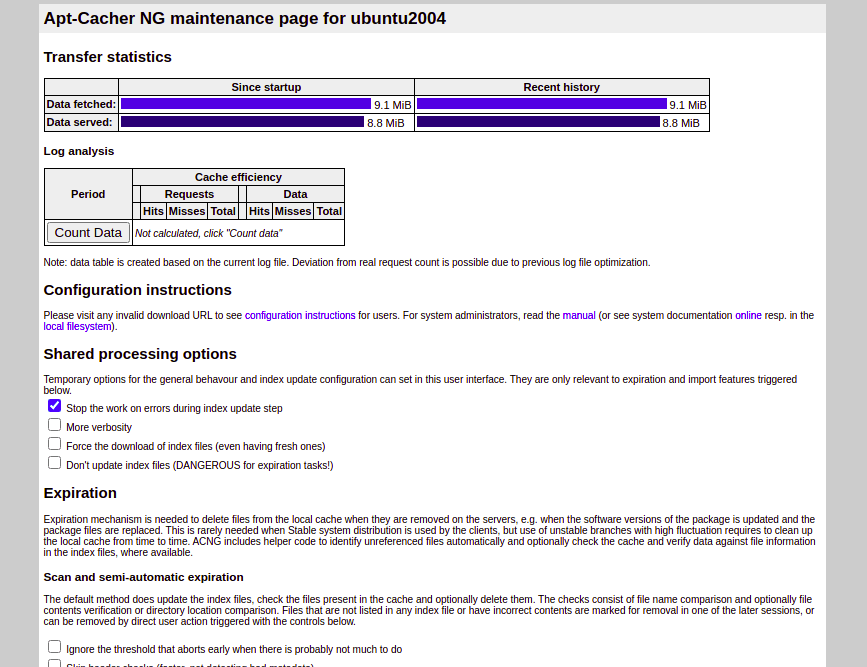Enable forcing download of index files
This screenshot has width=867, height=667.
pos(54,443)
